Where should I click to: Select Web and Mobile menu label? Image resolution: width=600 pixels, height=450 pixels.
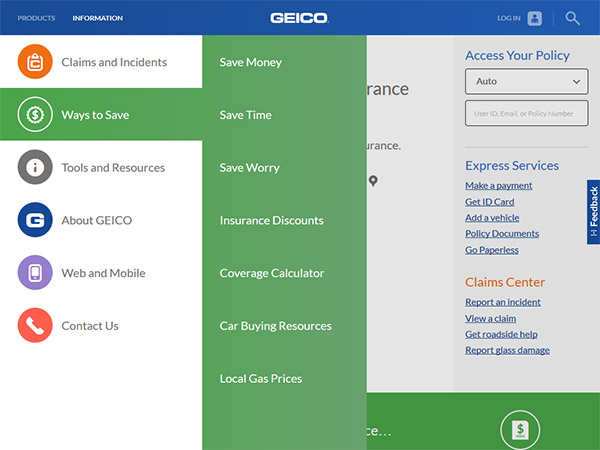pyautogui.click(x=103, y=273)
